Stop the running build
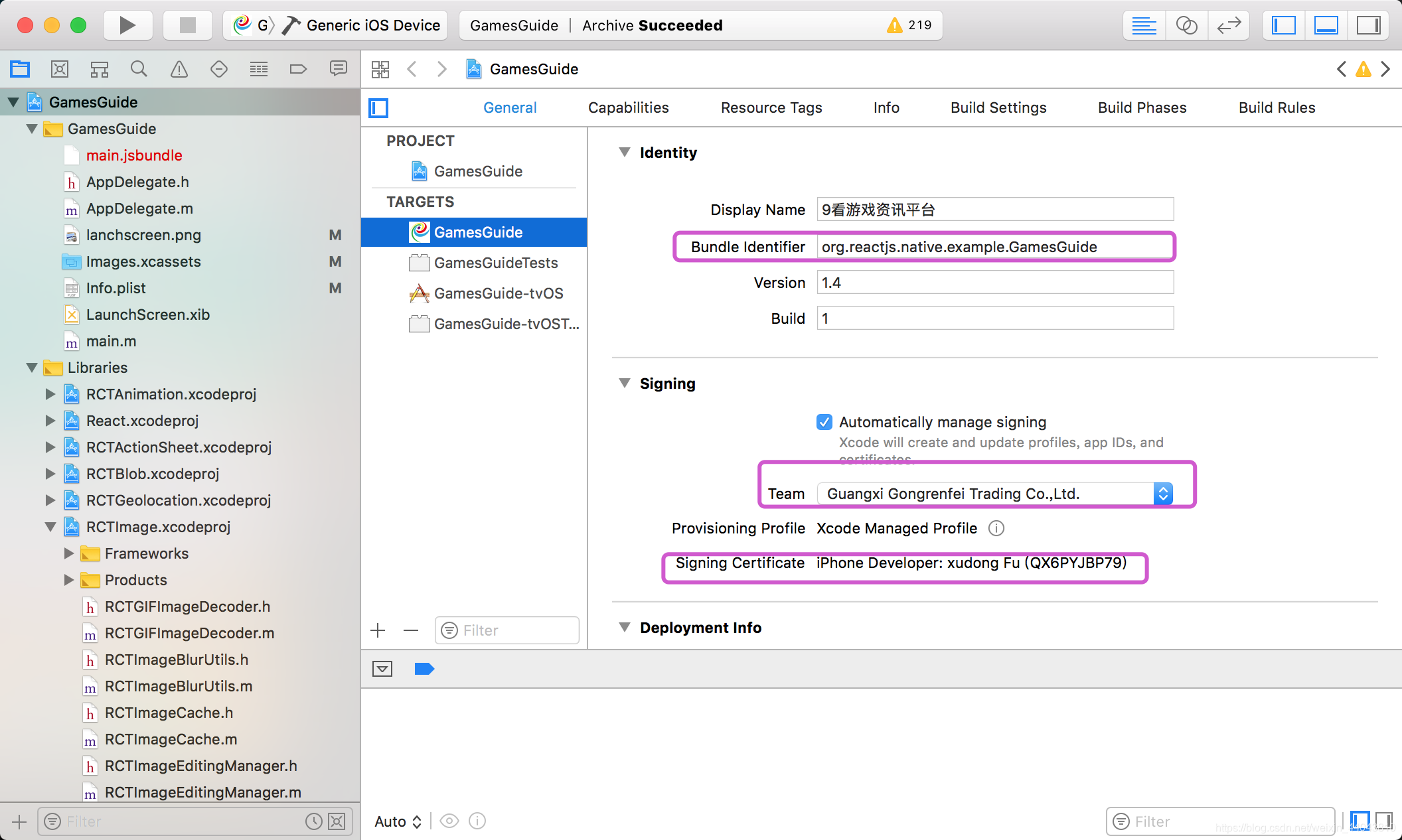Image resolution: width=1402 pixels, height=840 pixels. pyautogui.click(x=188, y=25)
